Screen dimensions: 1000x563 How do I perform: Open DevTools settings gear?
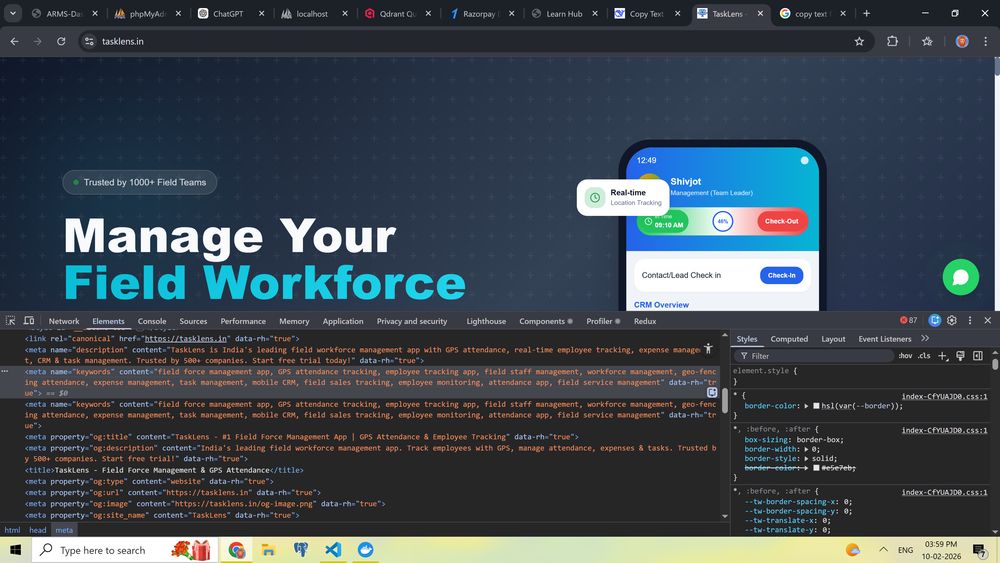(x=952, y=320)
